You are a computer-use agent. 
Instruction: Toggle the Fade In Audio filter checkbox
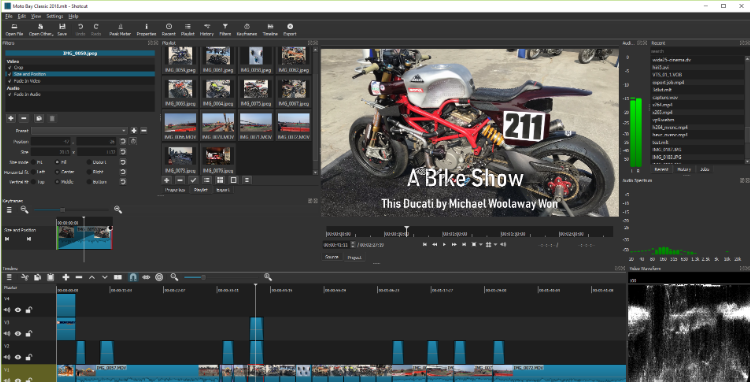pos(10,95)
